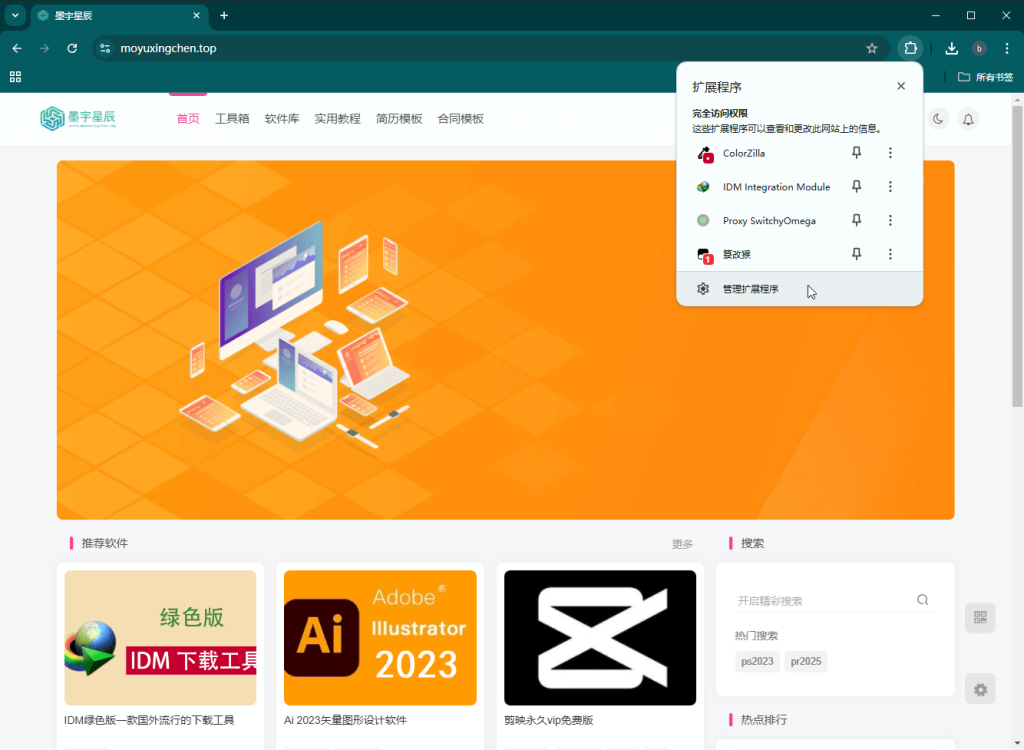1024x750 pixels.
Task: Pin ColorZilla to the toolbar
Action: pos(856,153)
